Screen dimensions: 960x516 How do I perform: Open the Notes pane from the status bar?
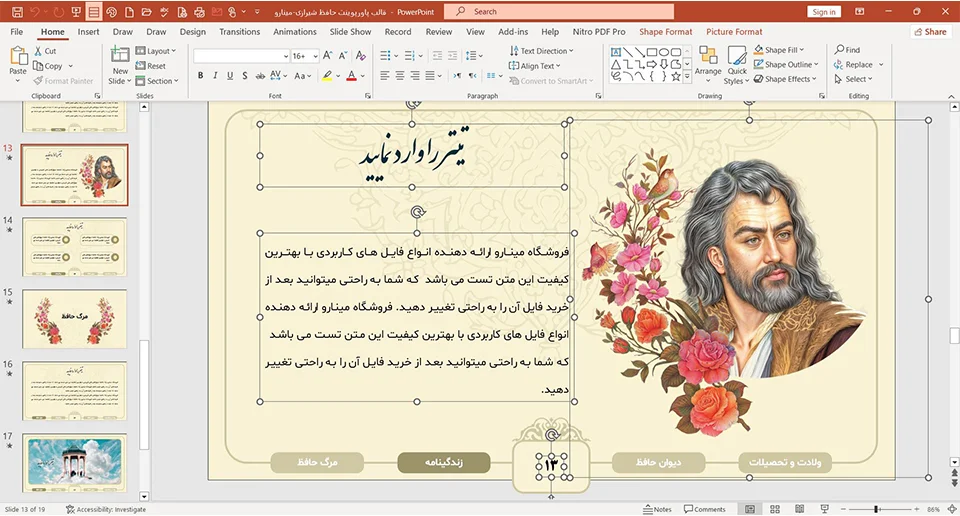pyautogui.click(x=657, y=509)
